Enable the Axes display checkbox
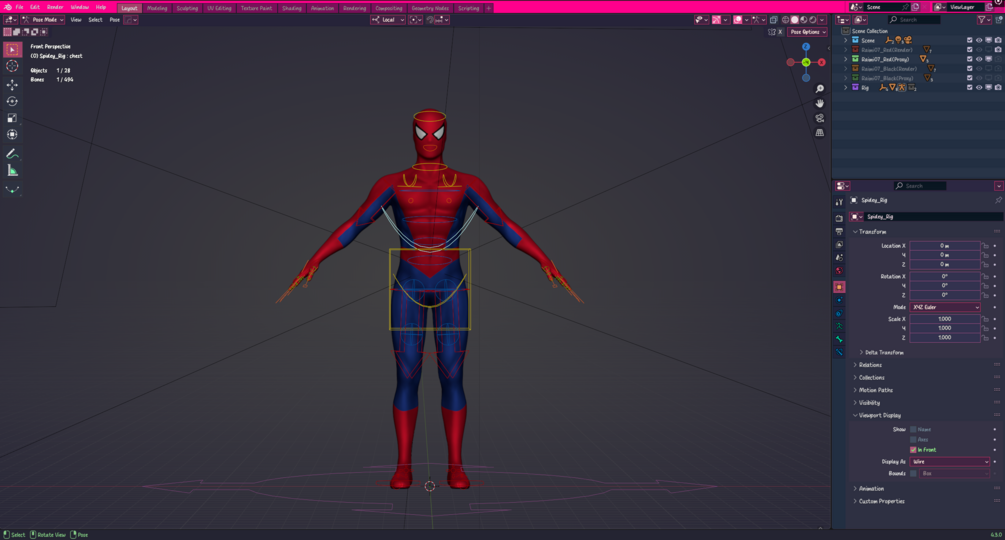This screenshot has width=1005, height=540. [913, 439]
